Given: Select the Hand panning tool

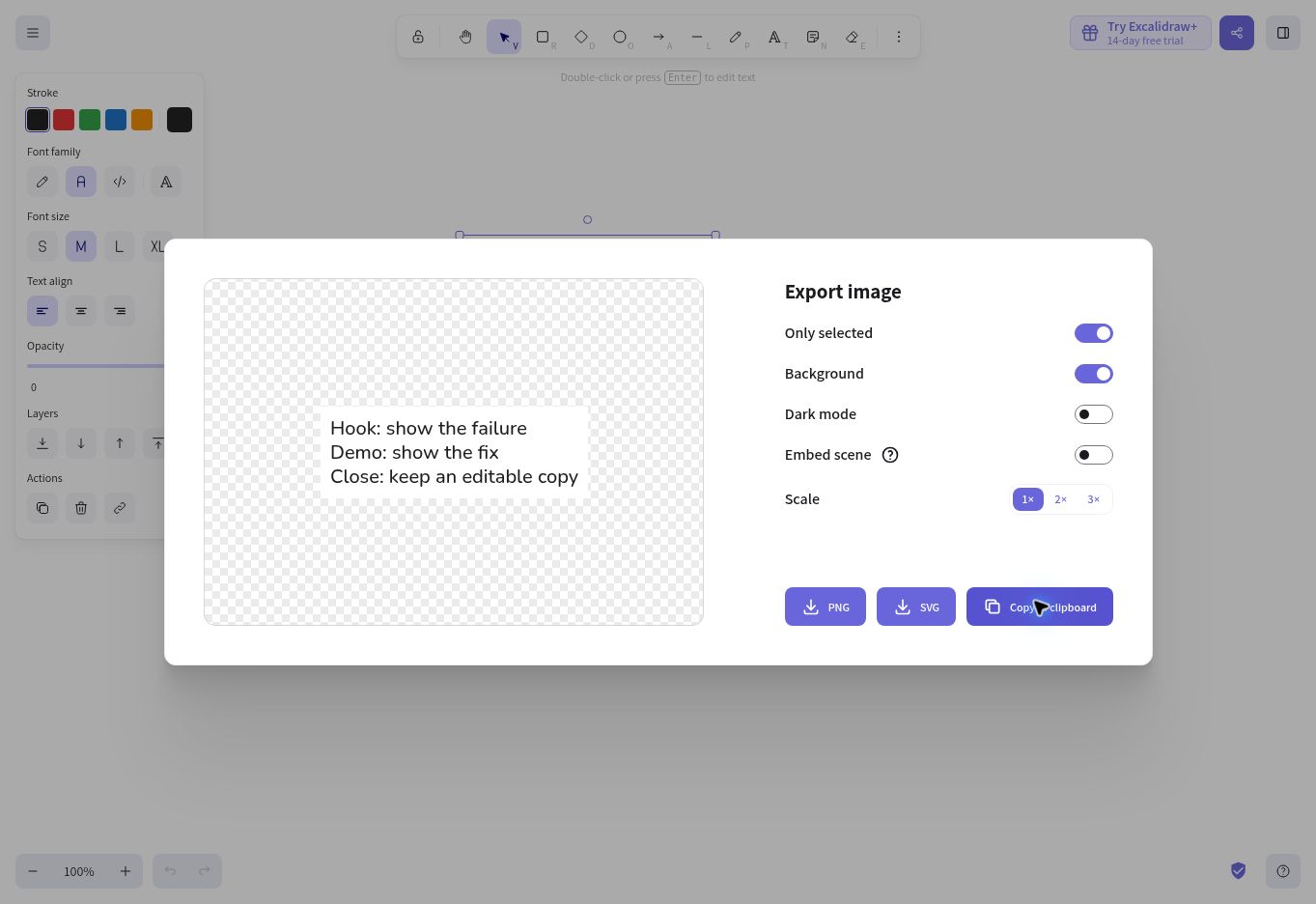Looking at the screenshot, I should point(465,37).
